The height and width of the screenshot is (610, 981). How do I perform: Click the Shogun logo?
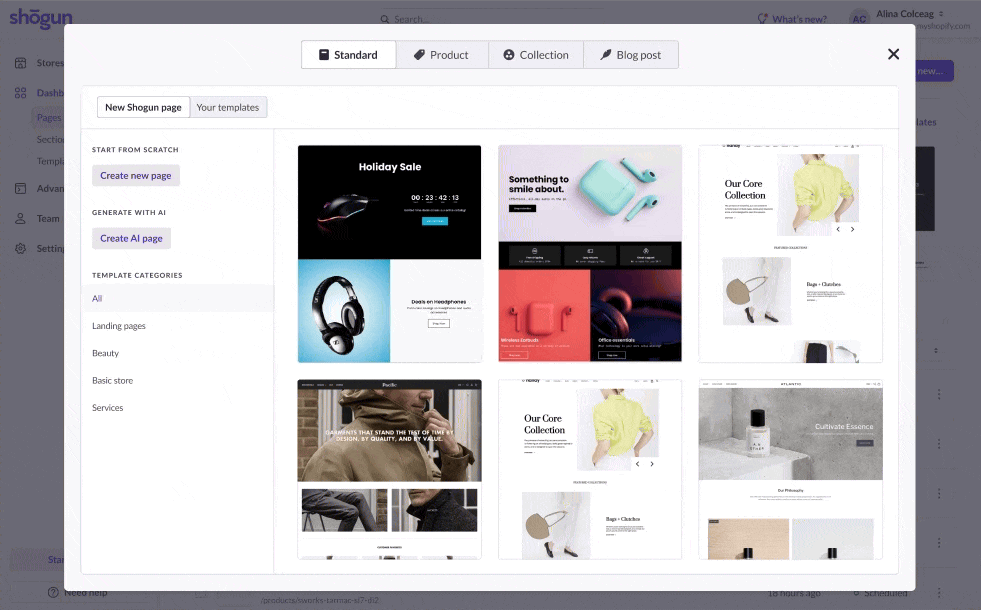click(x=41, y=18)
